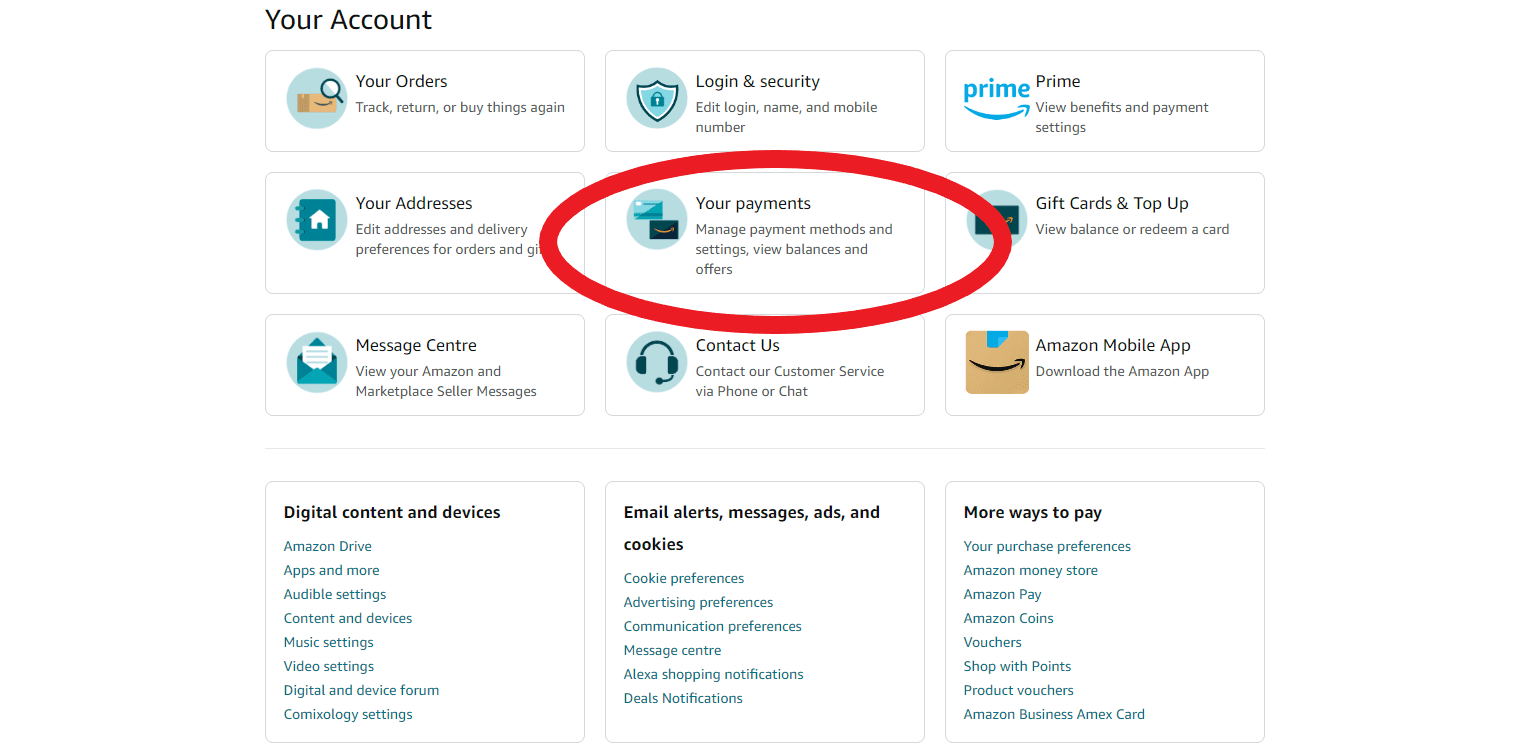Open Shop with Points link
1539x747 pixels.
(1017, 666)
